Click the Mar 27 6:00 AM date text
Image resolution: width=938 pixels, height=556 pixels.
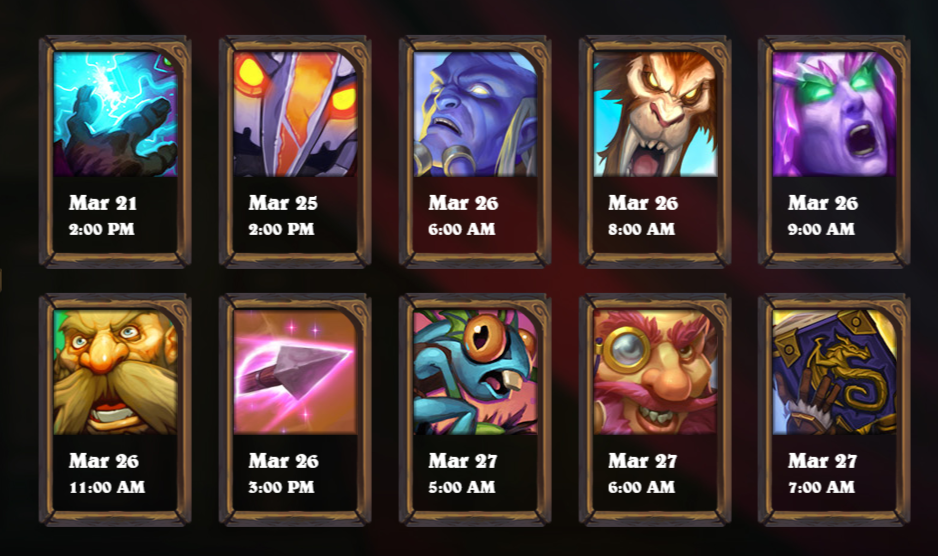pyautogui.click(x=642, y=473)
